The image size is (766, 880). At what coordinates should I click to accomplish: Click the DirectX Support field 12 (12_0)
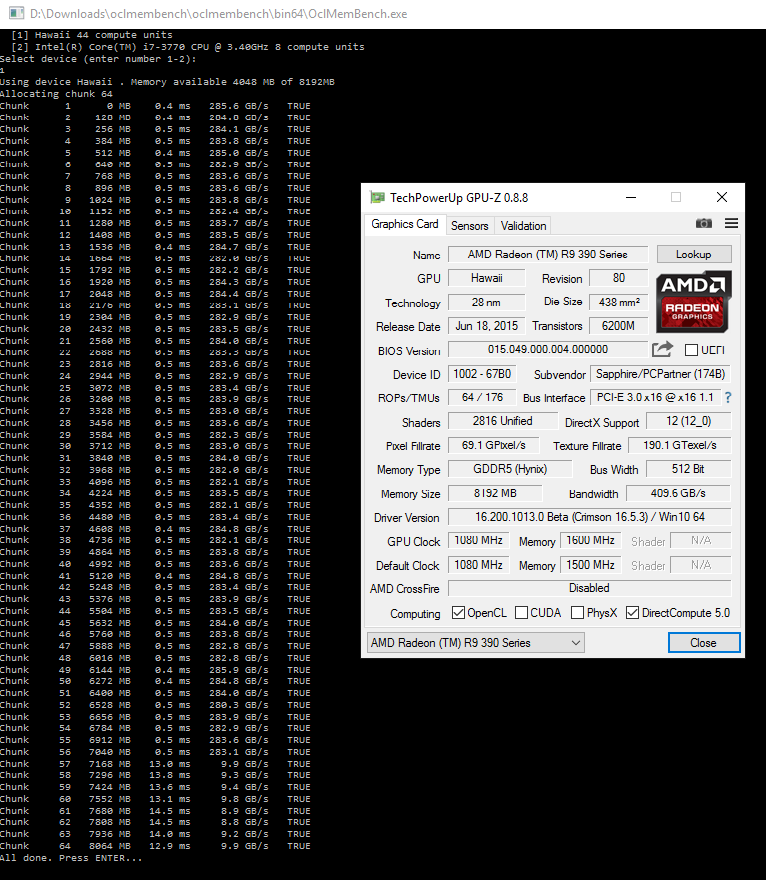[x=689, y=421]
